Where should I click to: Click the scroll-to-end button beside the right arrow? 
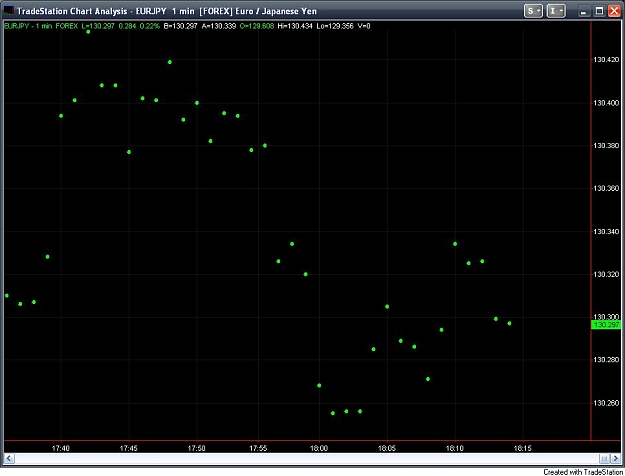click(x=605, y=458)
